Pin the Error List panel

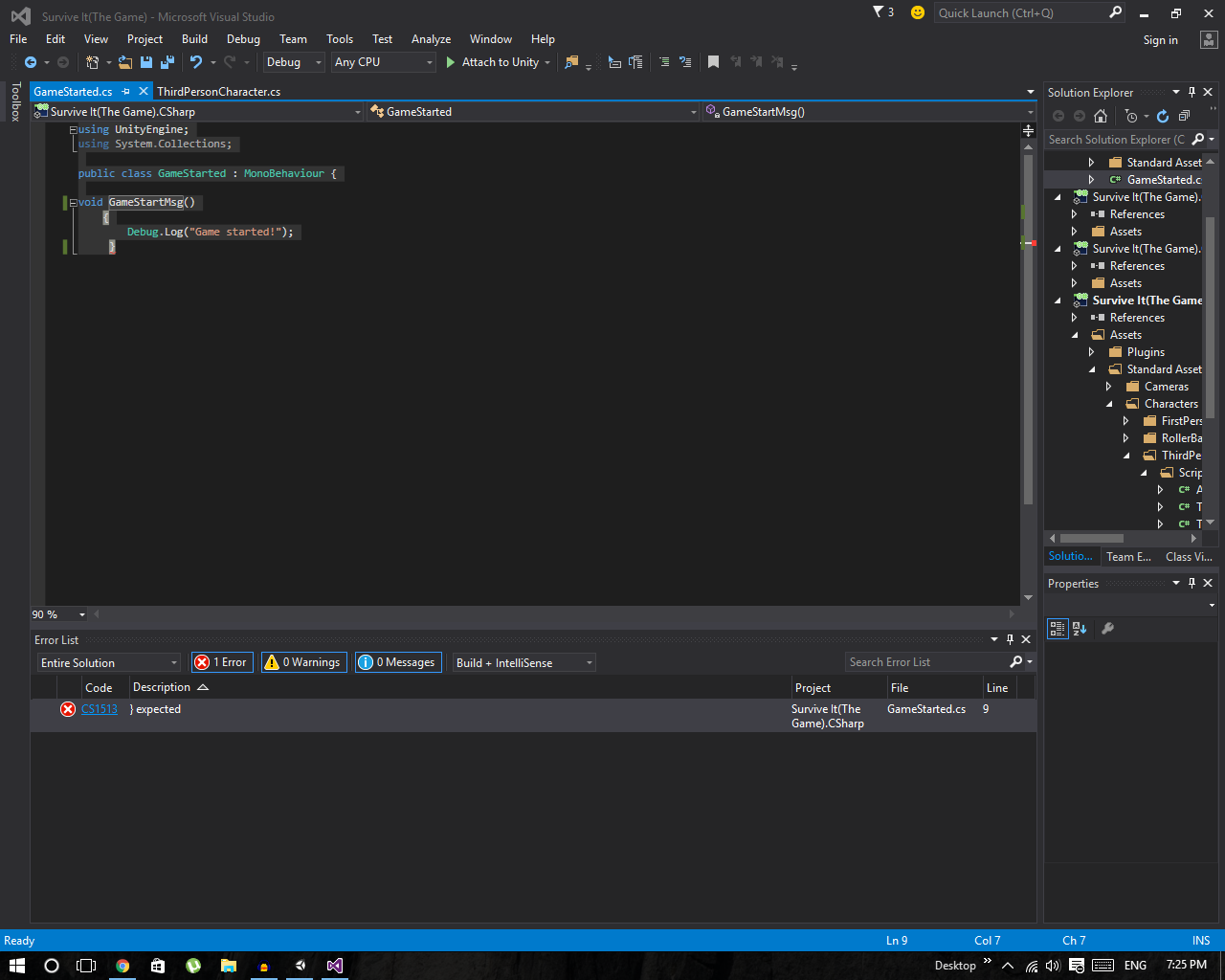(1010, 639)
